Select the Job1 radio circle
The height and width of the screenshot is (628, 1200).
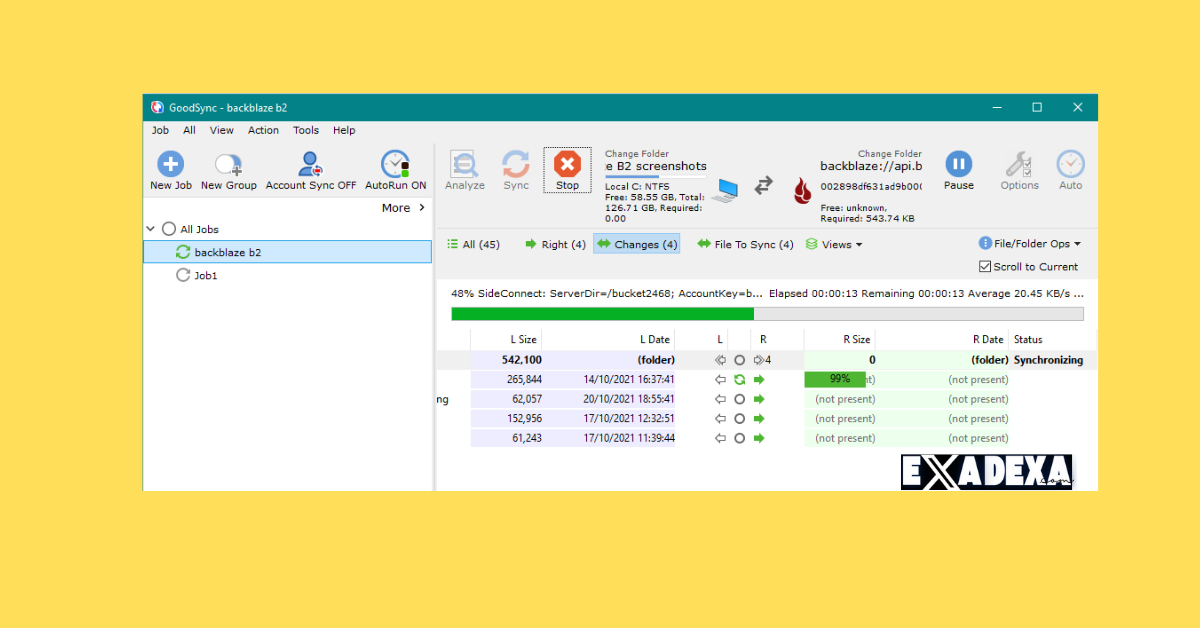coord(183,275)
